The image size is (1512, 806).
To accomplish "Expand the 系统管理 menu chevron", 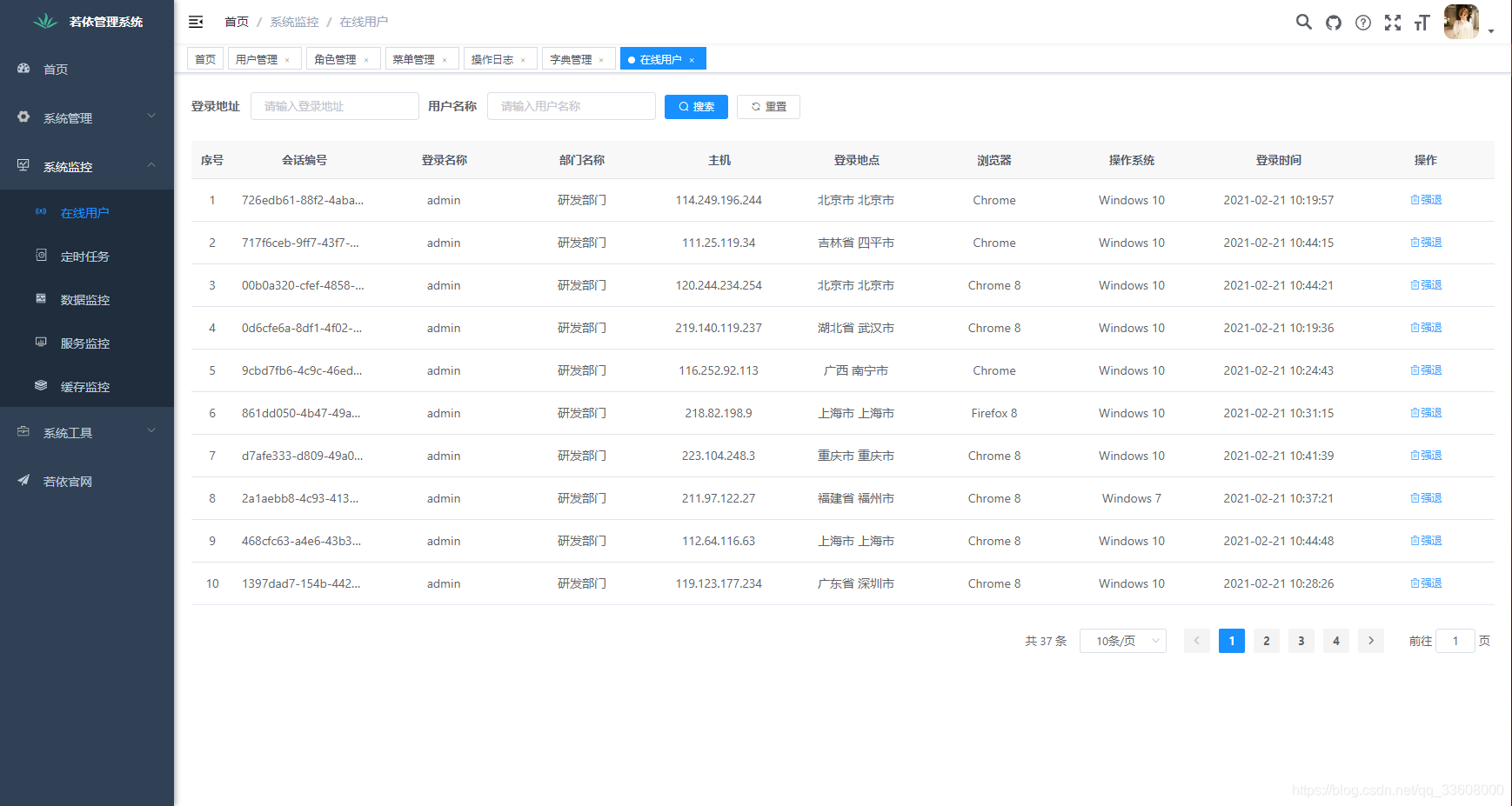I will [x=151, y=116].
